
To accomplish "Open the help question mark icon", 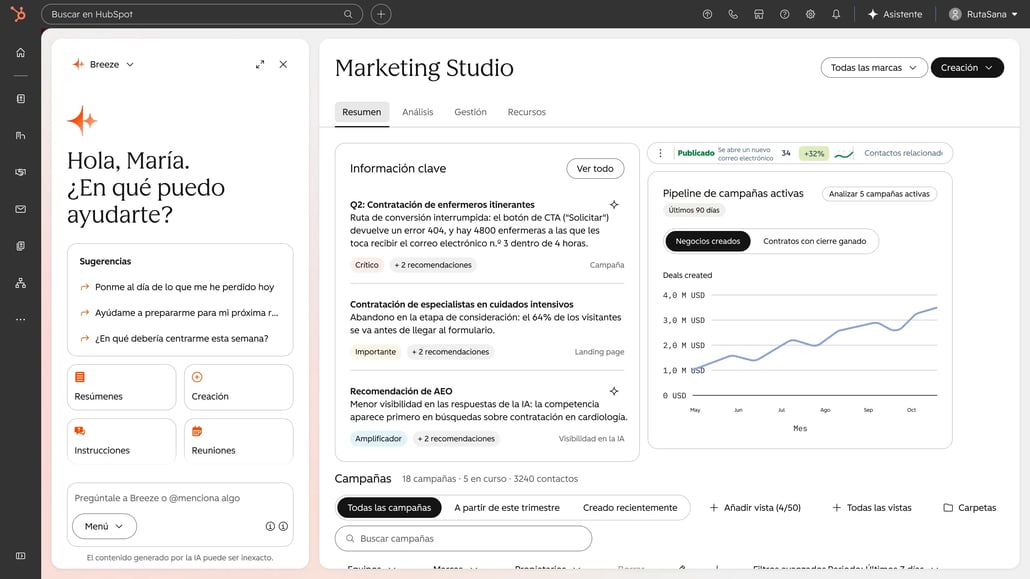I will pyautogui.click(x=784, y=14).
